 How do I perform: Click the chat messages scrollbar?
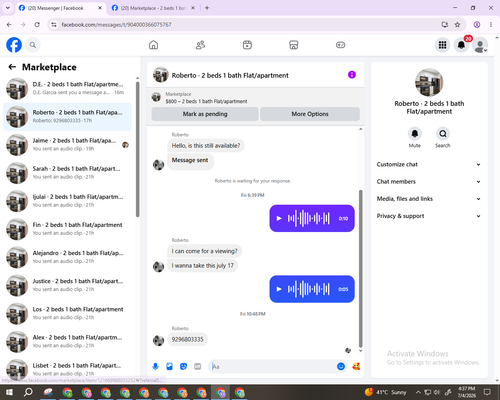[360, 269]
